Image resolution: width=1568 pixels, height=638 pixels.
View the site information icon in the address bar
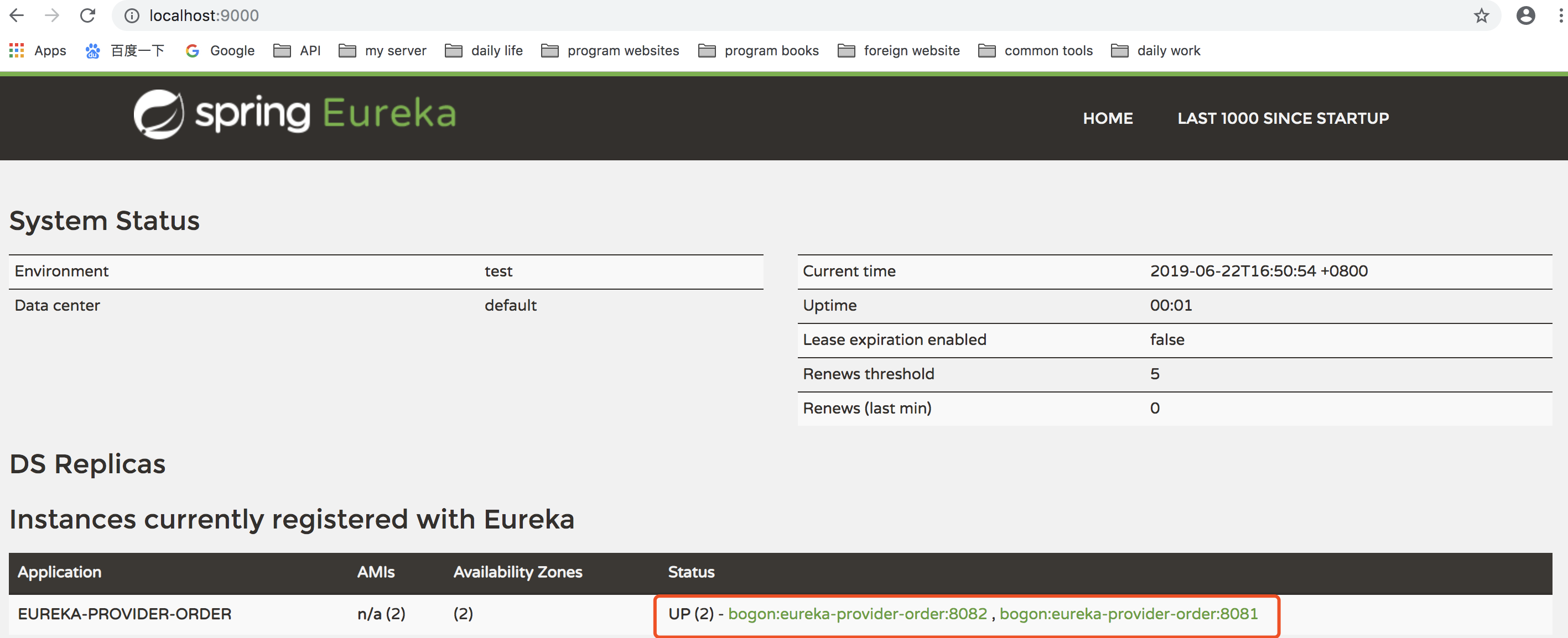point(132,16)
